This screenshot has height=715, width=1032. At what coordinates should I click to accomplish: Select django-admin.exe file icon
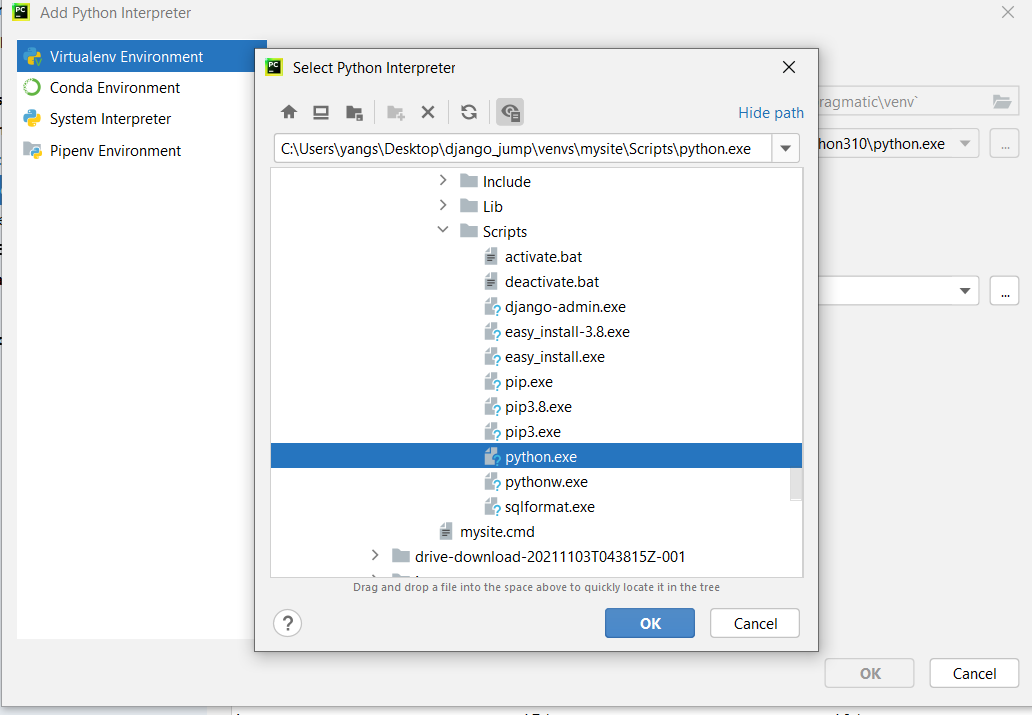492,307
